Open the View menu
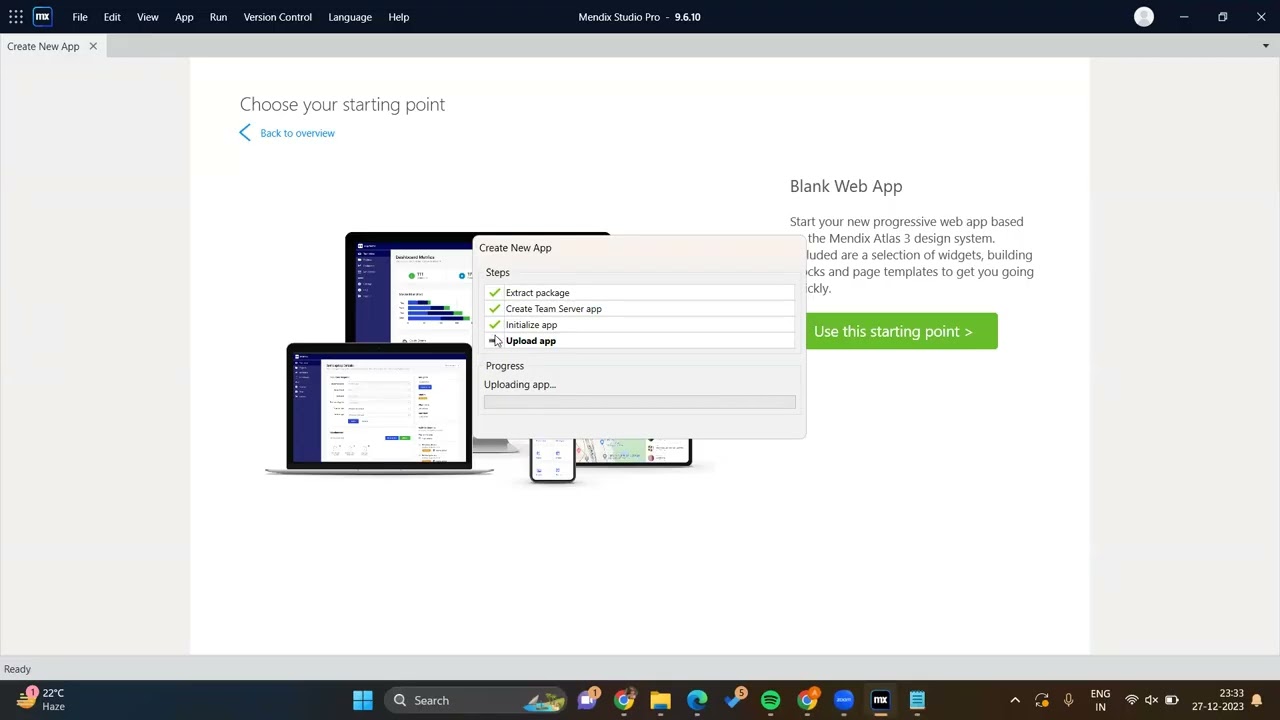1280x720 pixels. (x=148, y=17)
